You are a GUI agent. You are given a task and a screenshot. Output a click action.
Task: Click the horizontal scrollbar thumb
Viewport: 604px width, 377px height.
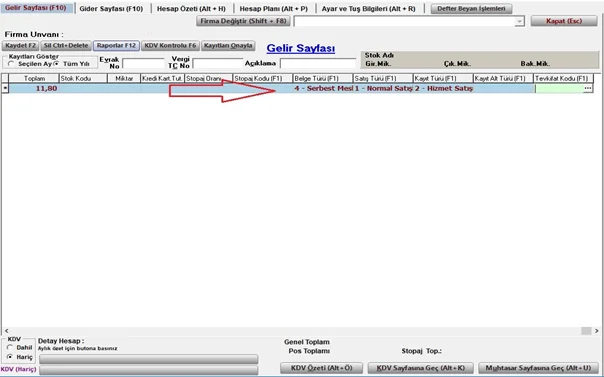click(586, 331)
